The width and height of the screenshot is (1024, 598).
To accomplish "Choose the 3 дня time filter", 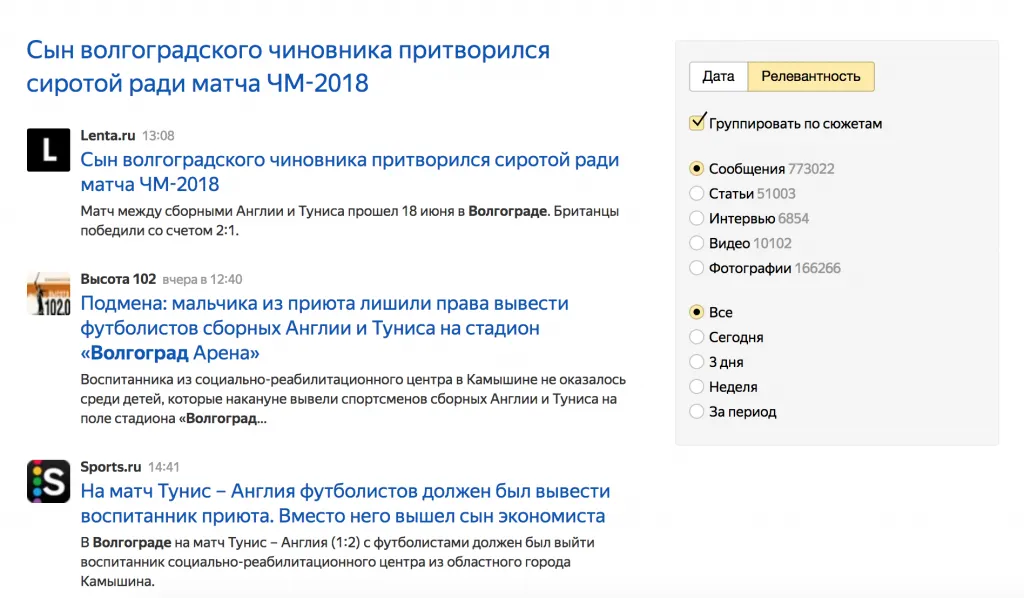I will tap(697, 362).
